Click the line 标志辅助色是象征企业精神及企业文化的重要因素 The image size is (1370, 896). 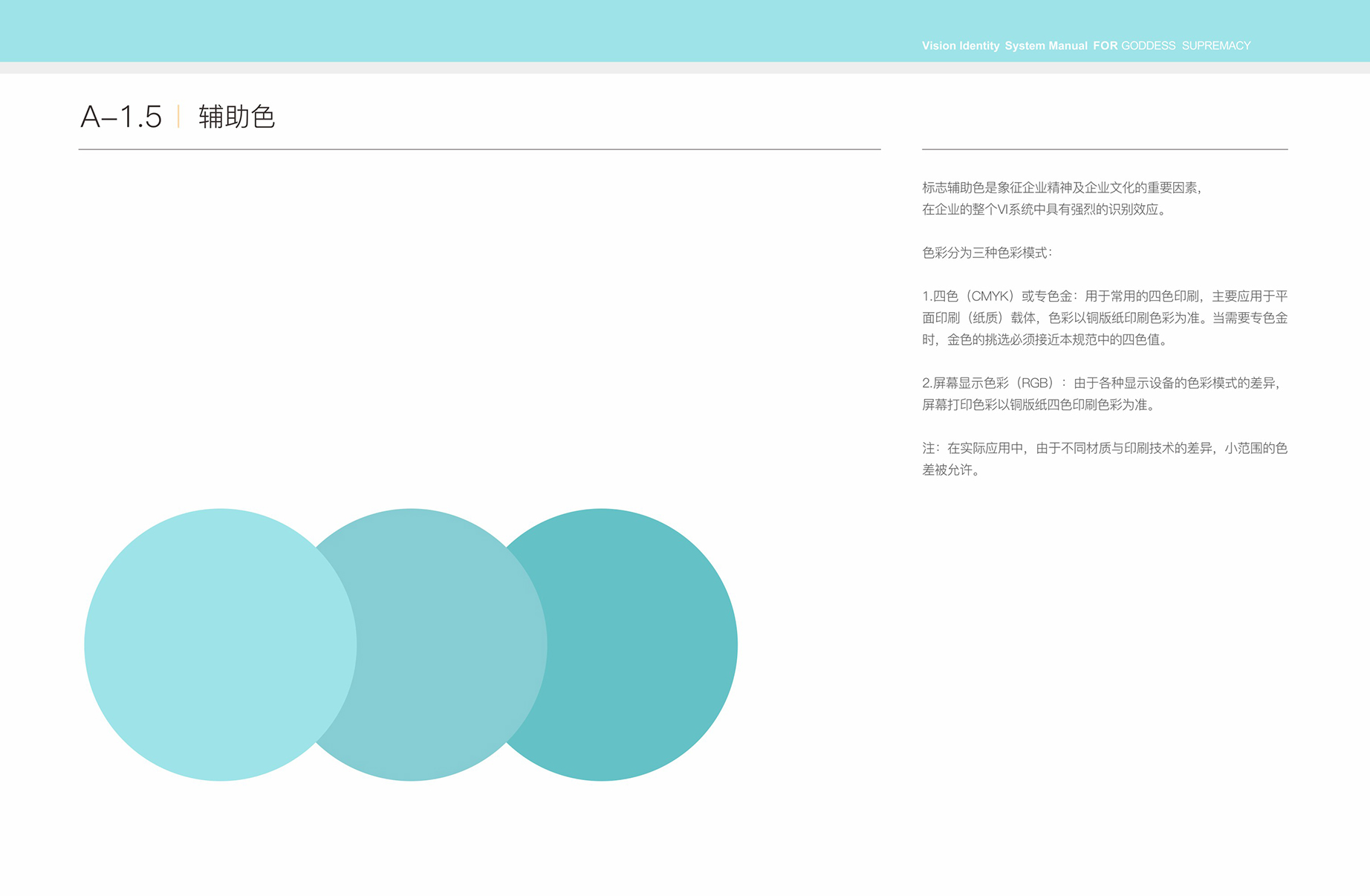click(x=1062, y=188)
